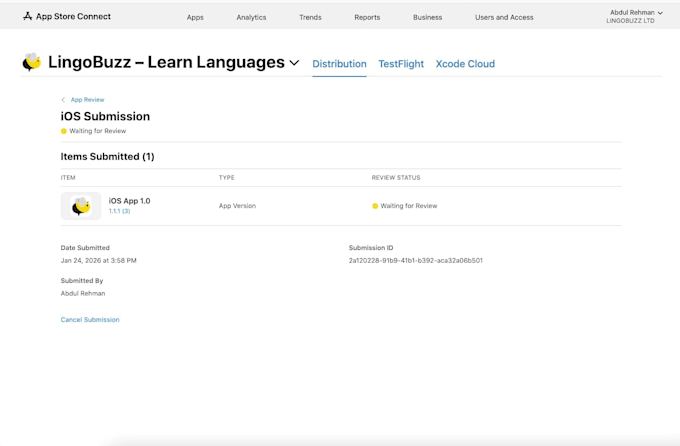
Task: Click the yellow dot in Review Status column
Action: click(x=375, y=206)
